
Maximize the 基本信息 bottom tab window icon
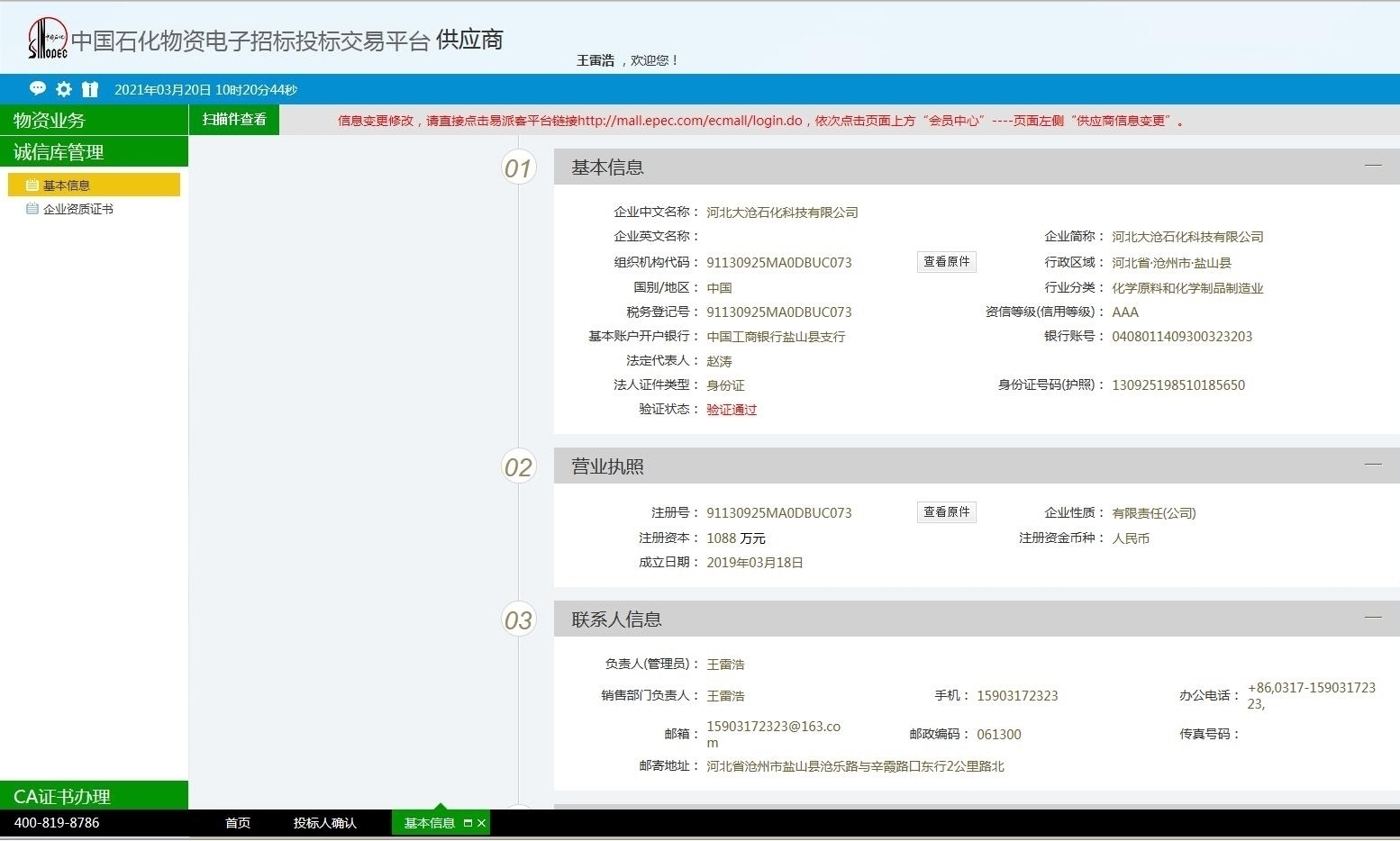468,823
